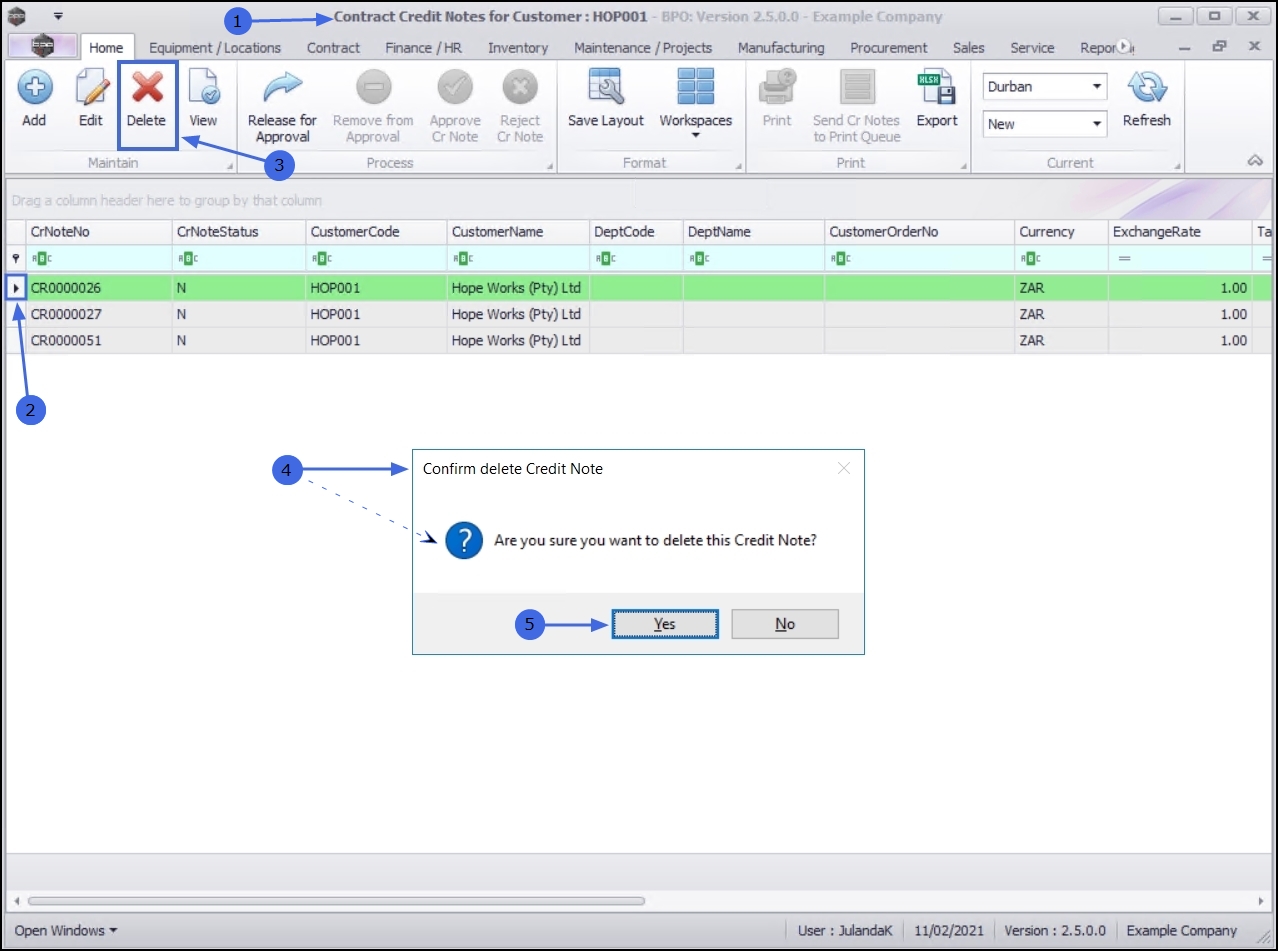
Task: Open the View document icon
Action: [203, 88]
